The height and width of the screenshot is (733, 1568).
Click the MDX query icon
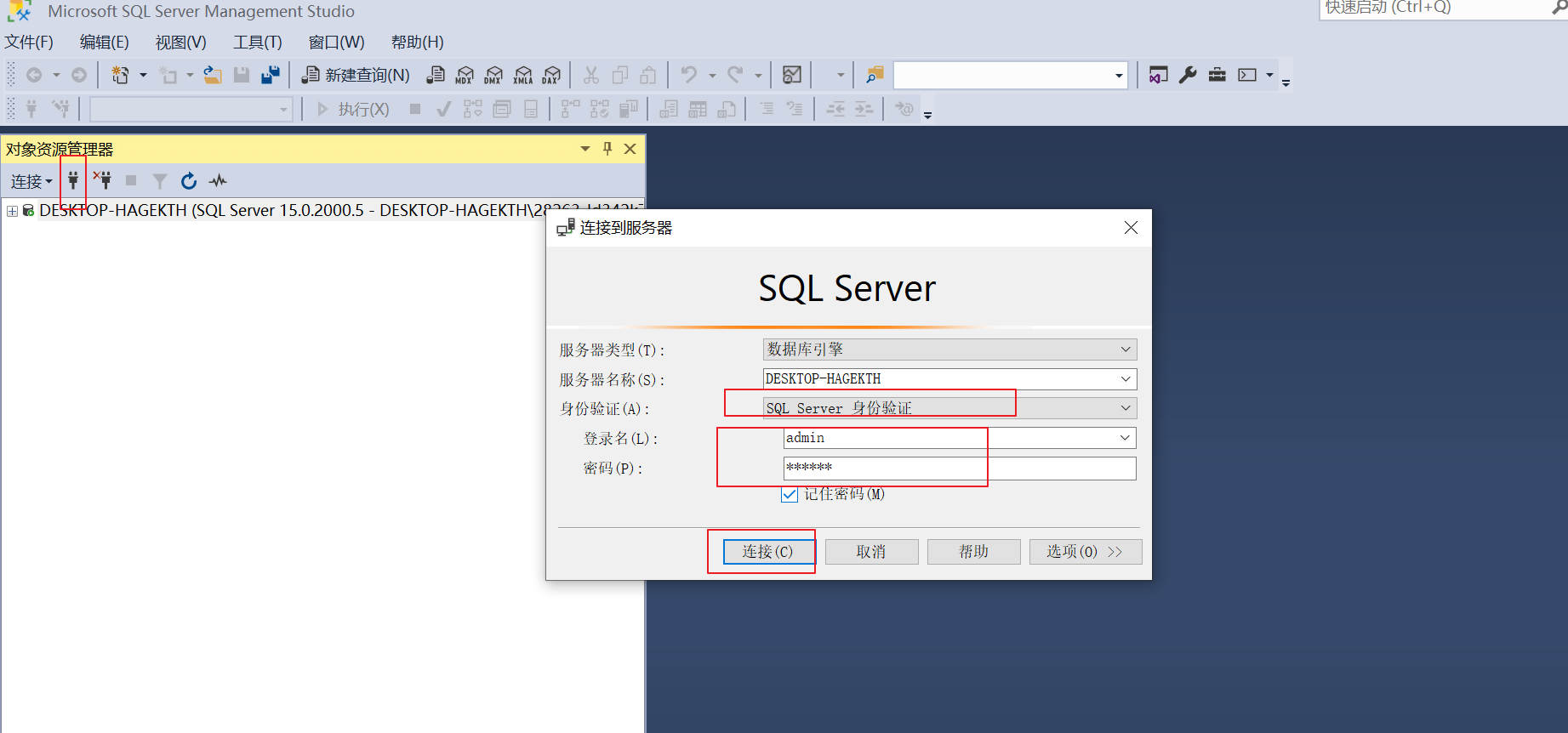coord(465,76)
